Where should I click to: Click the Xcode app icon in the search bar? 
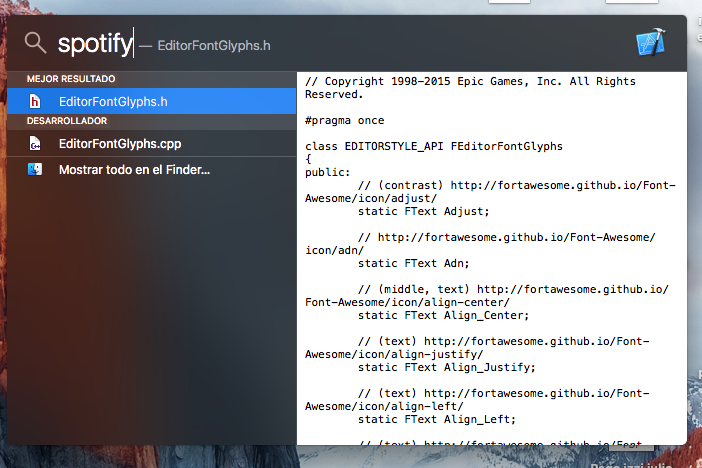click(651, 43)
